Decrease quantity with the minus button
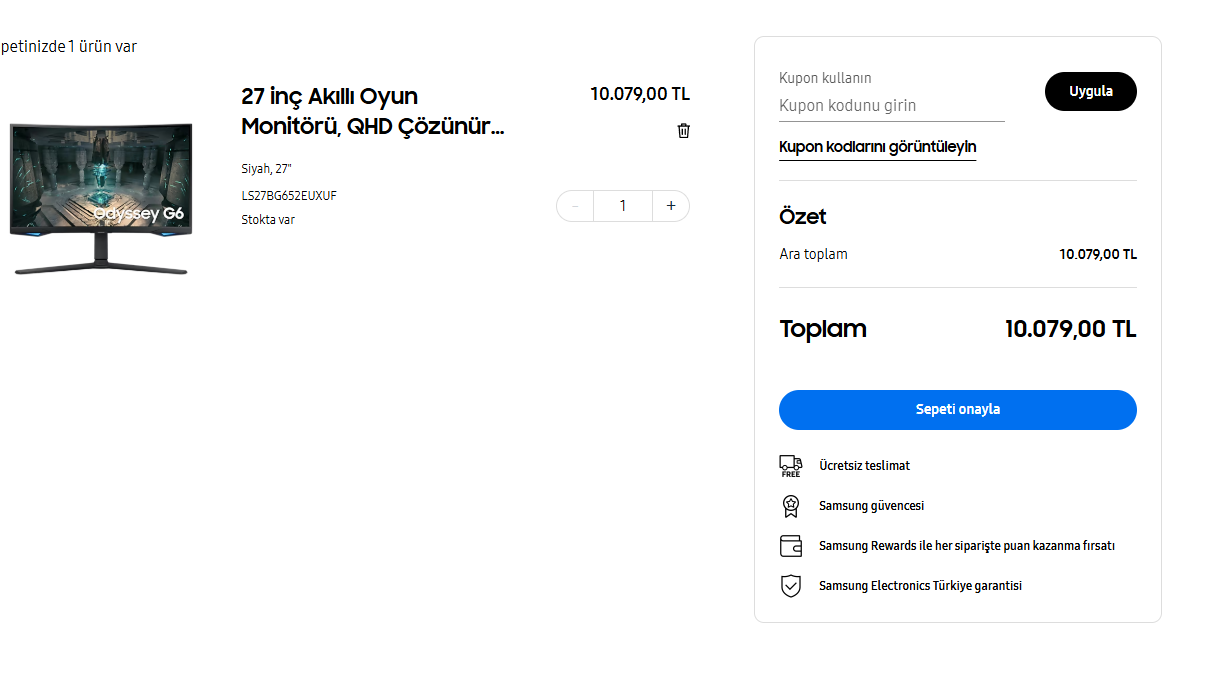The width and height of the screenshot is (1213, 688). (x=575, y=206)
